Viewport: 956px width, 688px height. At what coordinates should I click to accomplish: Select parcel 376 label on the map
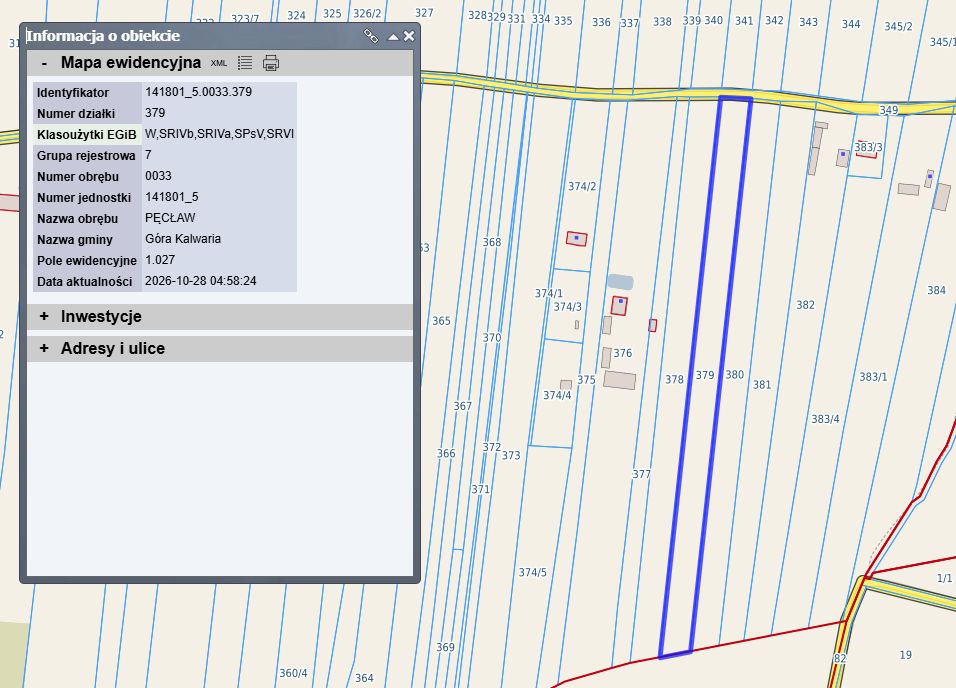622,353
